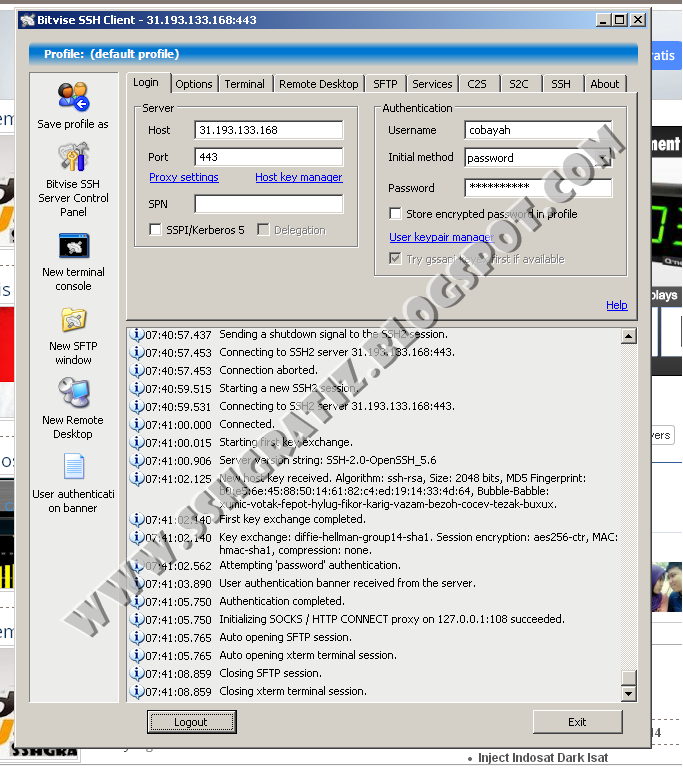
Task: Check Store encrypted password in profile
Action: pyautogui.click(x=395, y=213)
